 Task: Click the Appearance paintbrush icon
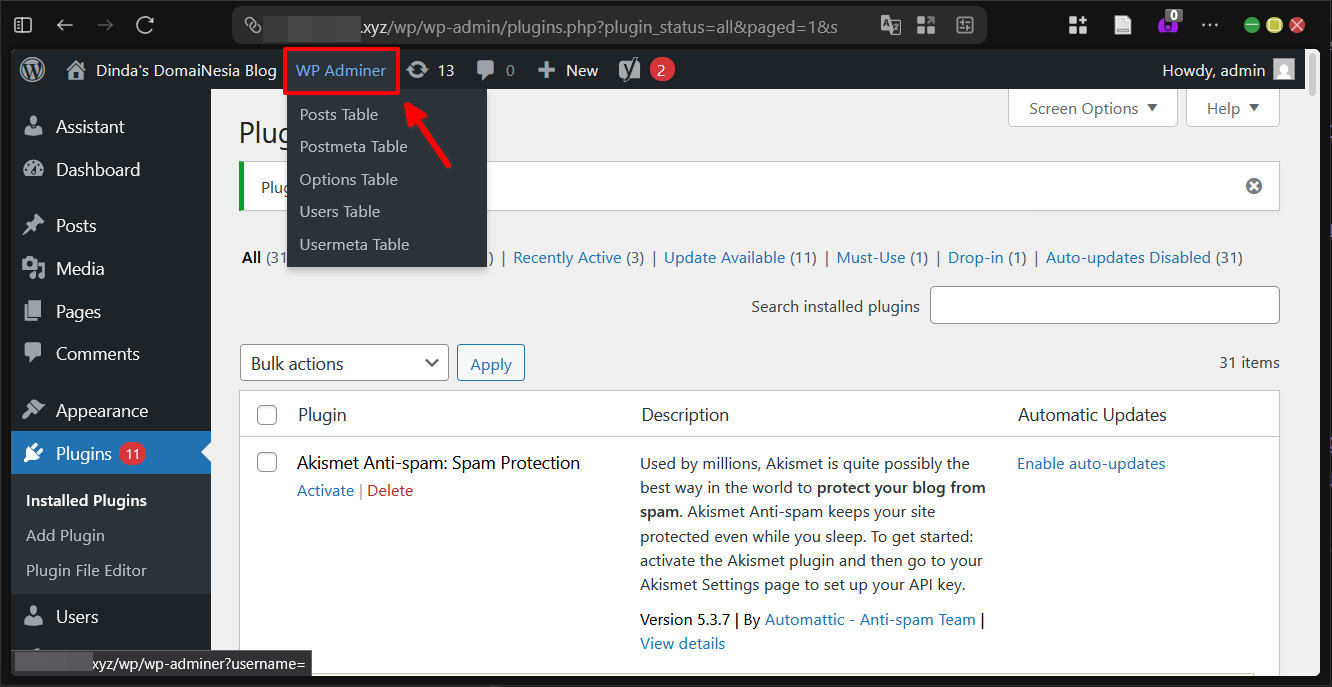click(x=33, y=410)
